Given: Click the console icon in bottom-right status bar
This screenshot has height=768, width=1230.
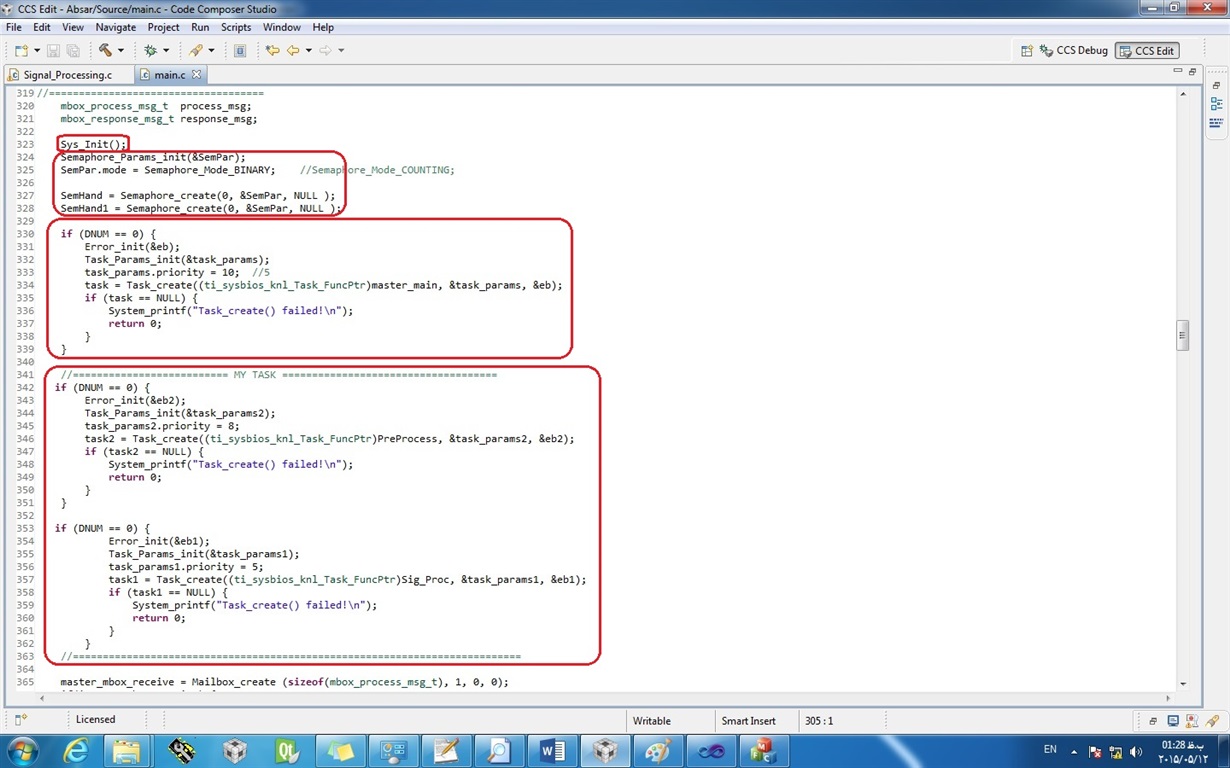Looking at the screenshot, I should click(x=1173, y=721).
